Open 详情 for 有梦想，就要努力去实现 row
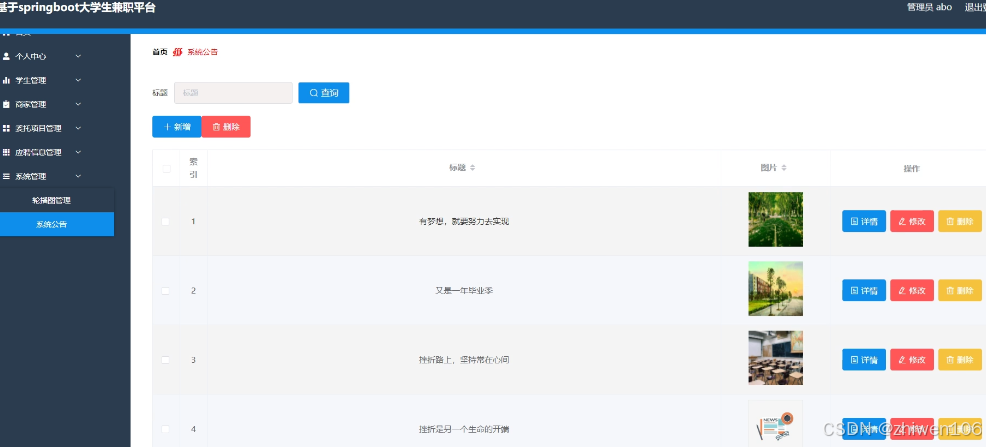This screenshot has width=986, height=447. [x=864, y=221]
